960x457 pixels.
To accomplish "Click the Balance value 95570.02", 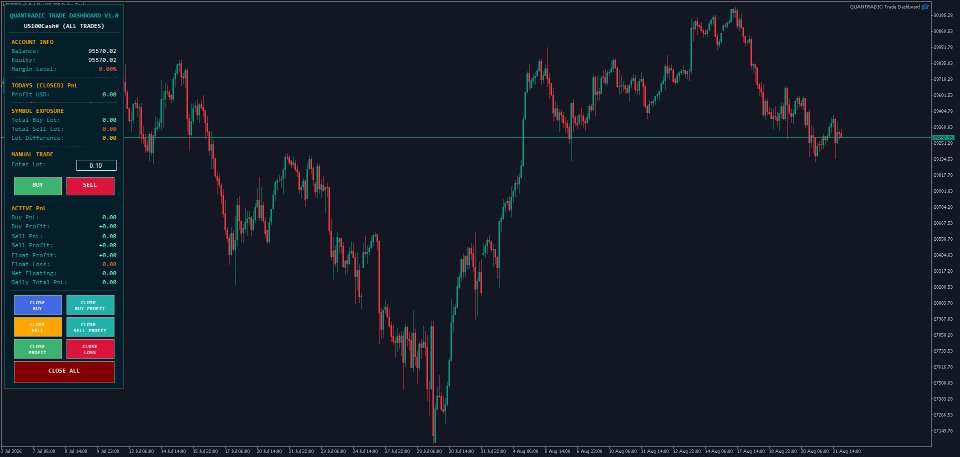I will click(x=102, y=51).
